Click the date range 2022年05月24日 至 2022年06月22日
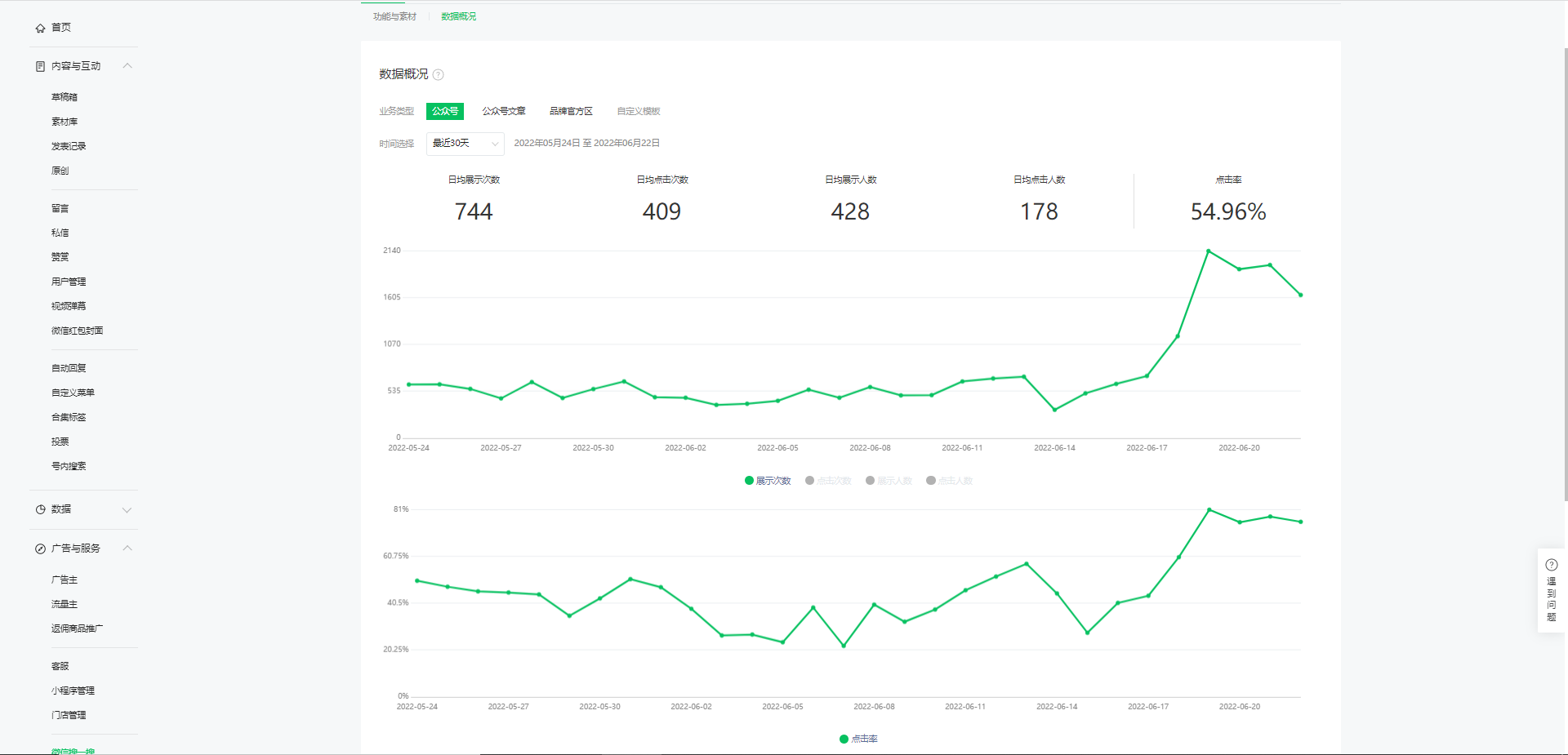The width and height of the screenshot is (1568, 755). 587,143
